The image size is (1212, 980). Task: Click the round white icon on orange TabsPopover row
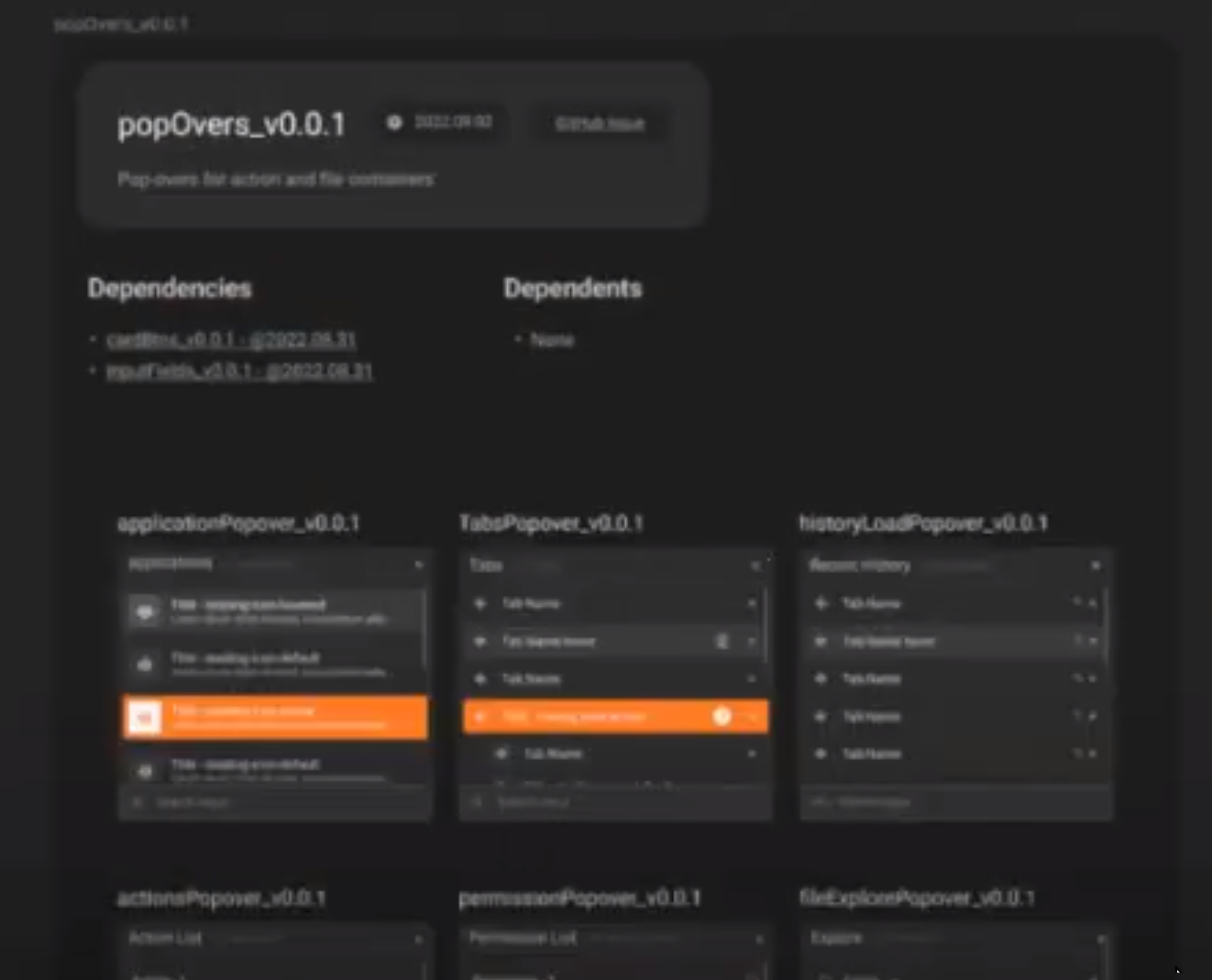(x=722, y=716)
